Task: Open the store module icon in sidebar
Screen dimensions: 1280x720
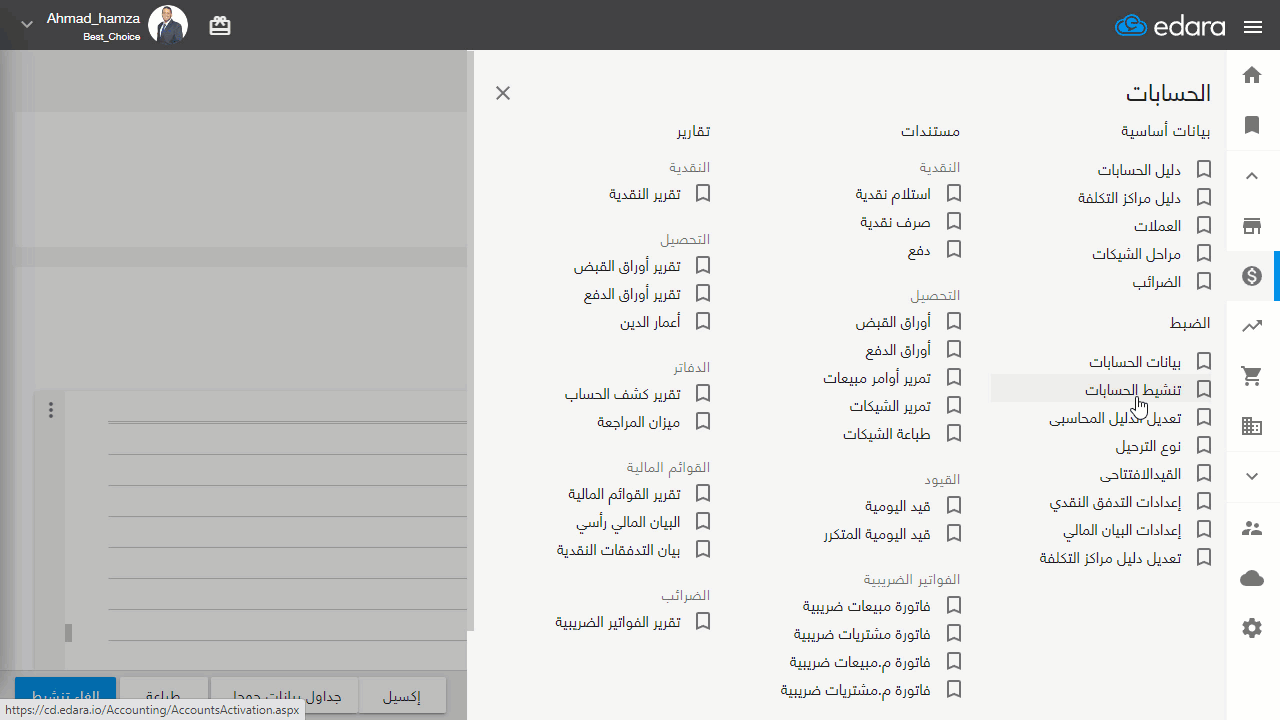Action: 1252,226
